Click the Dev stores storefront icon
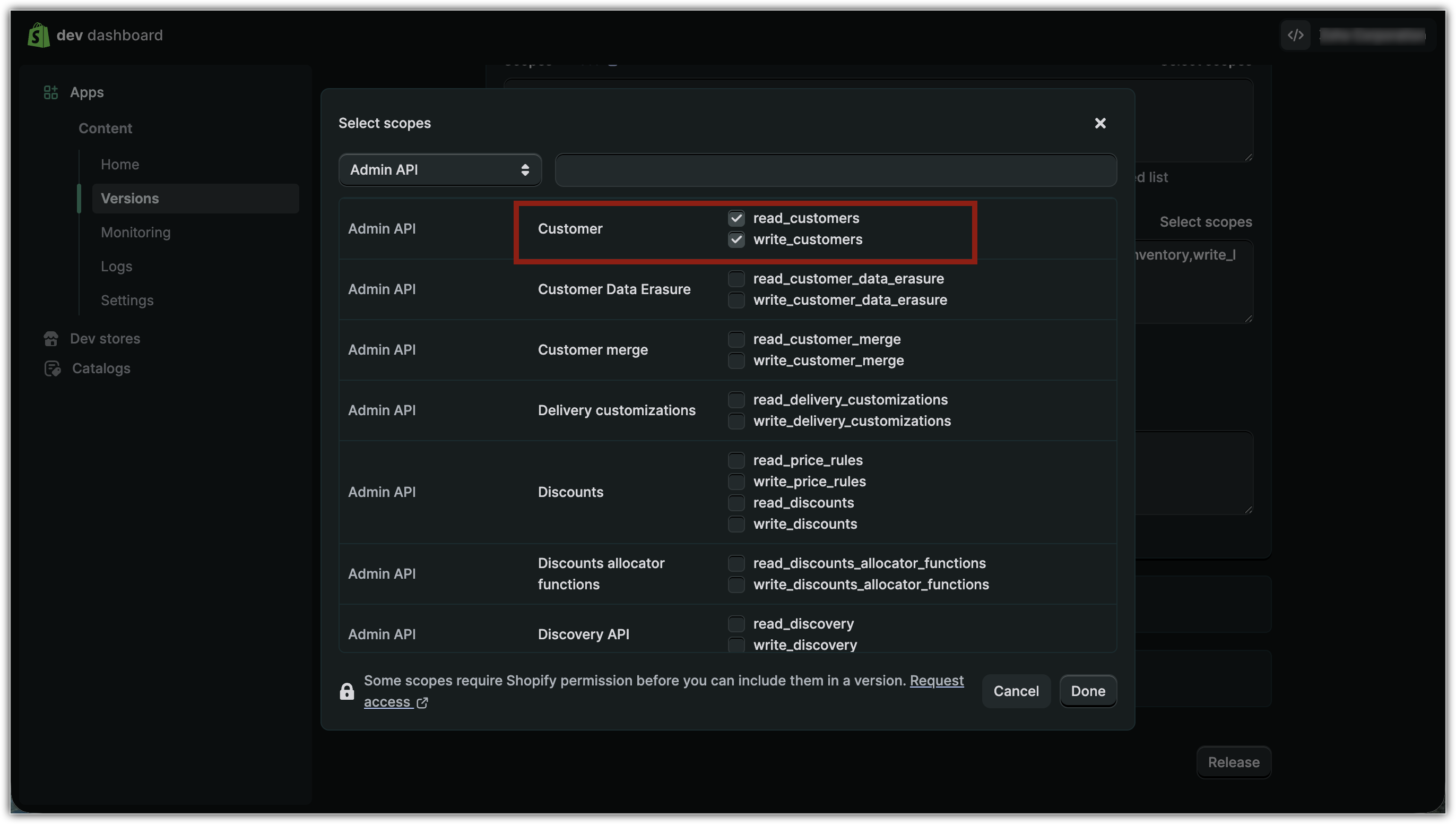The image size is (1456, 824). tap(51, 338)
